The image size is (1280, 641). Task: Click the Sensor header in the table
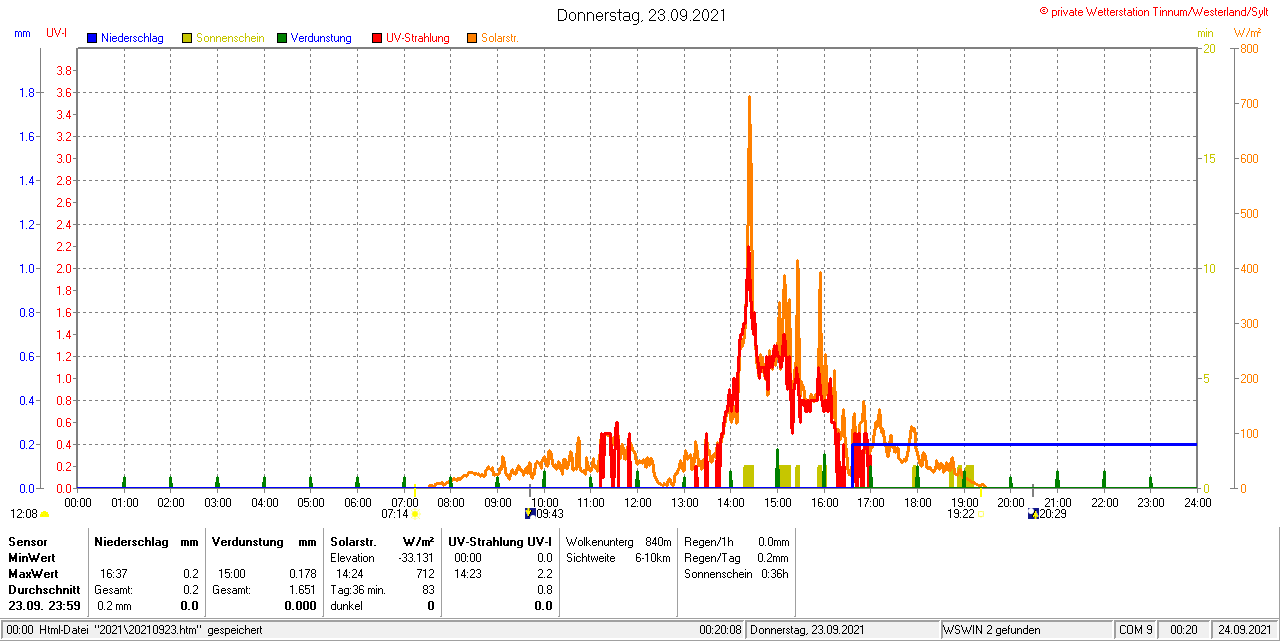tap(27, 541)
